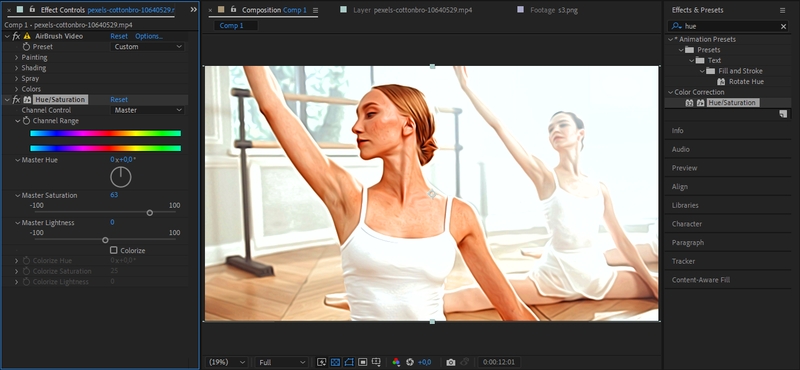
Task: Close the Effect Controls panel
Action: (9, 10)
